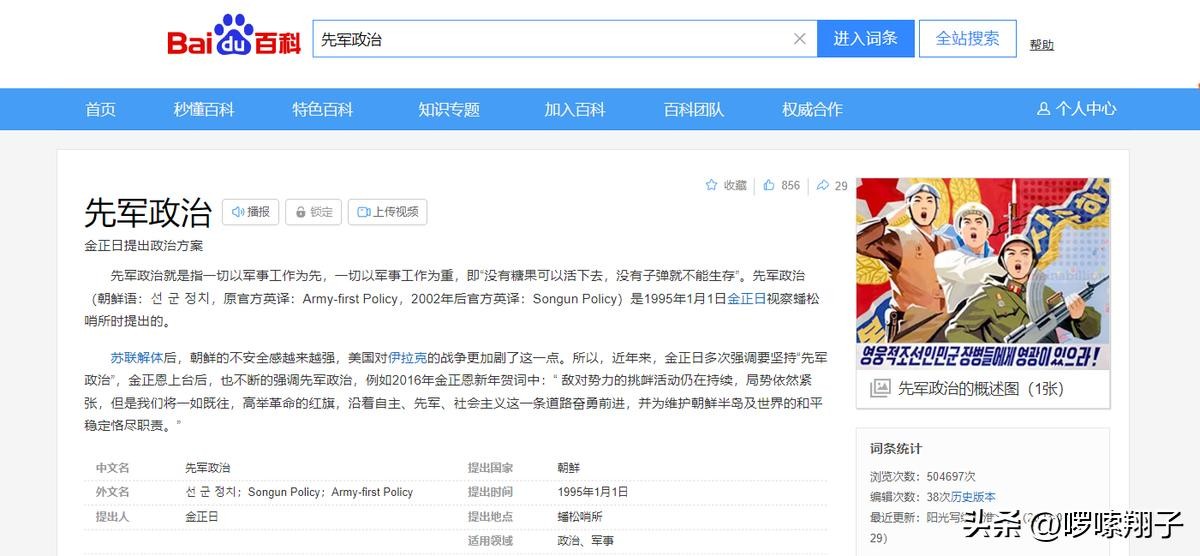Like the article with thumbs-up icon
Screen dimensions: 1200x556
[769, 185]
